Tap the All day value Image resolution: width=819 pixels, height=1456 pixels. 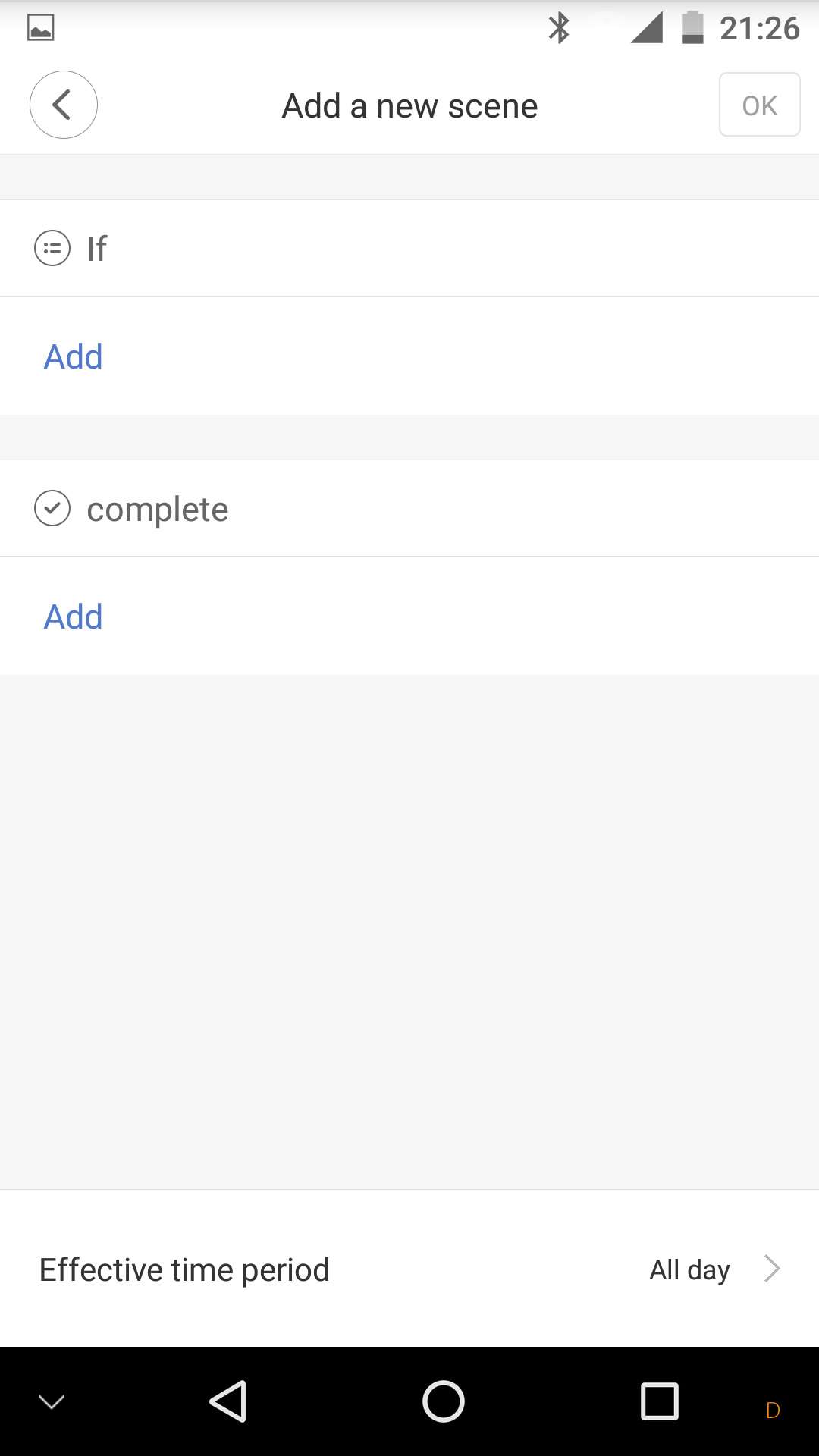(689, 1269)
